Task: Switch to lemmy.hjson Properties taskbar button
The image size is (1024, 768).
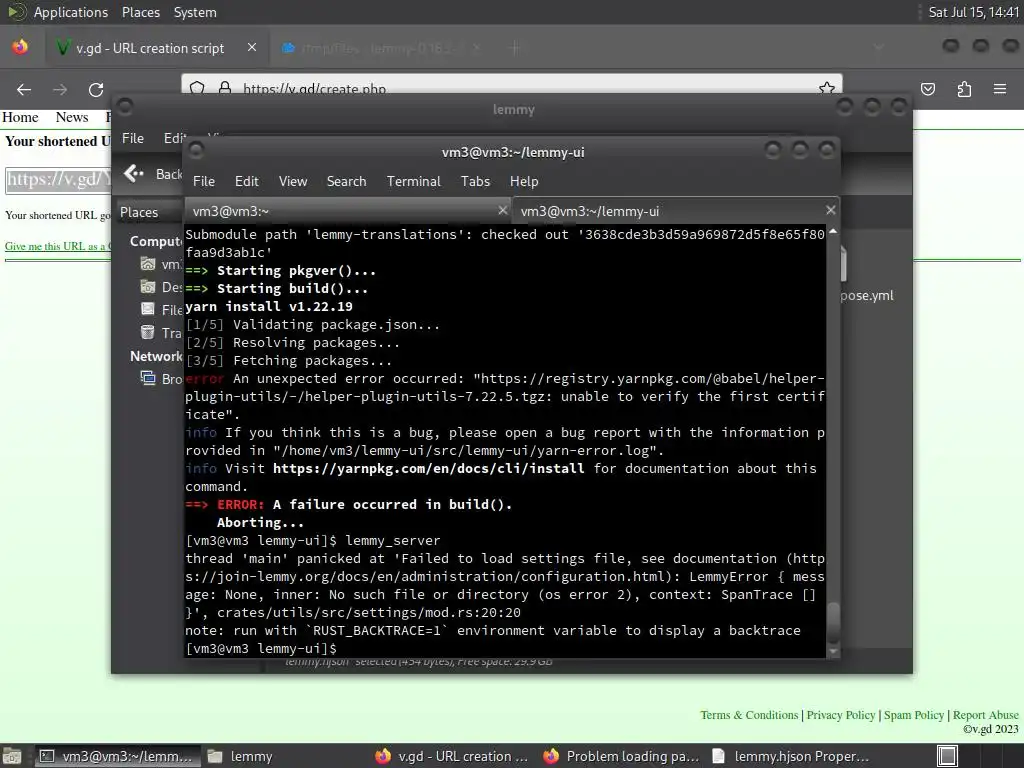Action: point(790,756)
